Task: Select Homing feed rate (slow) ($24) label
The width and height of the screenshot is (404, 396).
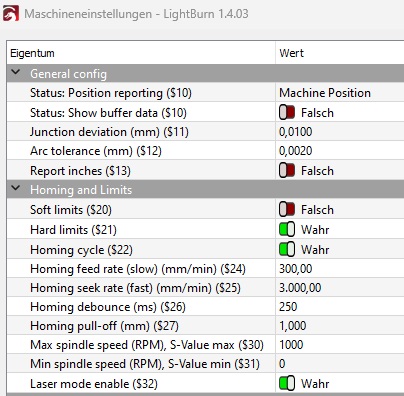Action: [138, 269]
